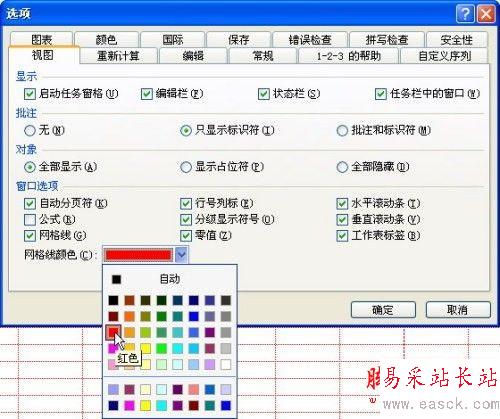Open the 编辑 tab
The image size is (500, 419).
click(x=193, y=56)
